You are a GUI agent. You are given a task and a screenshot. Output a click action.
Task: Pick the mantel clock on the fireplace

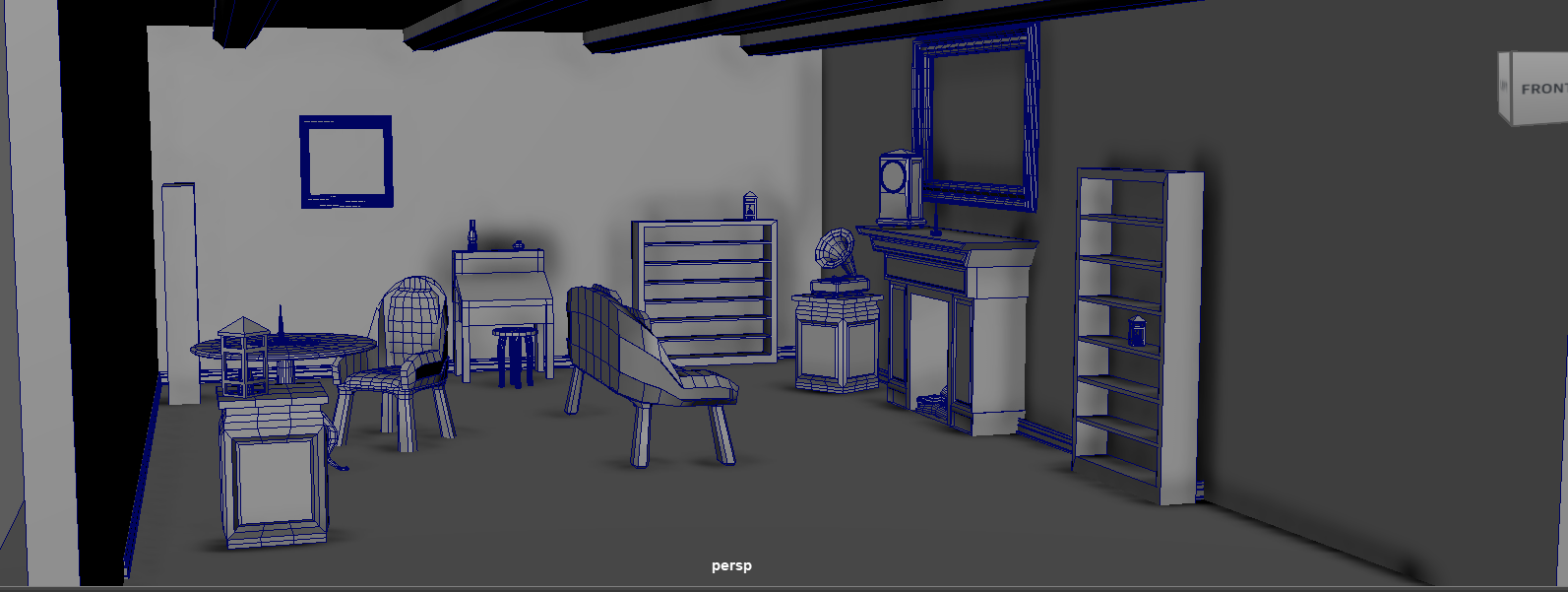point(899,187)
